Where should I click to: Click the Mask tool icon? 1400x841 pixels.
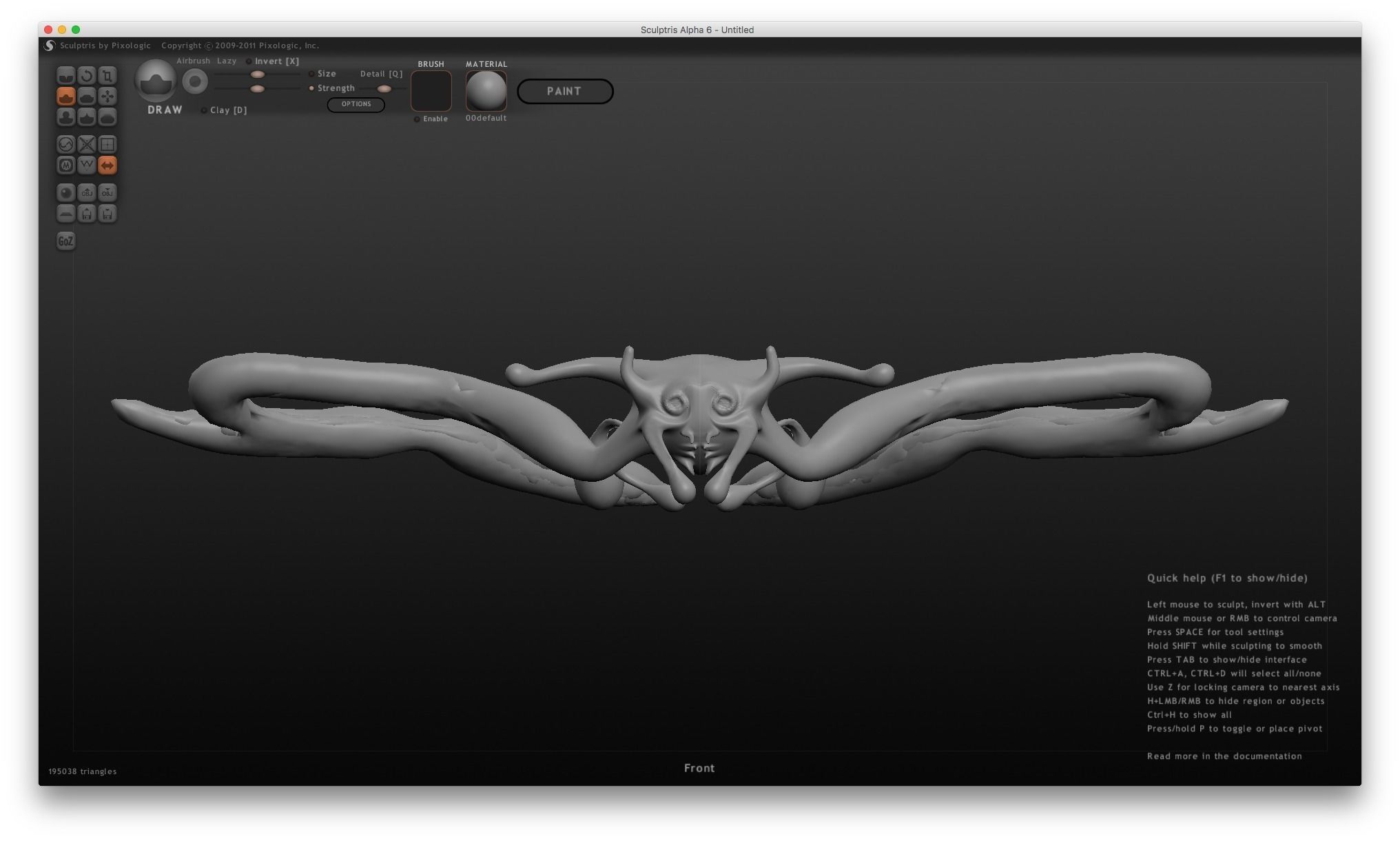(x=66, y=165)
